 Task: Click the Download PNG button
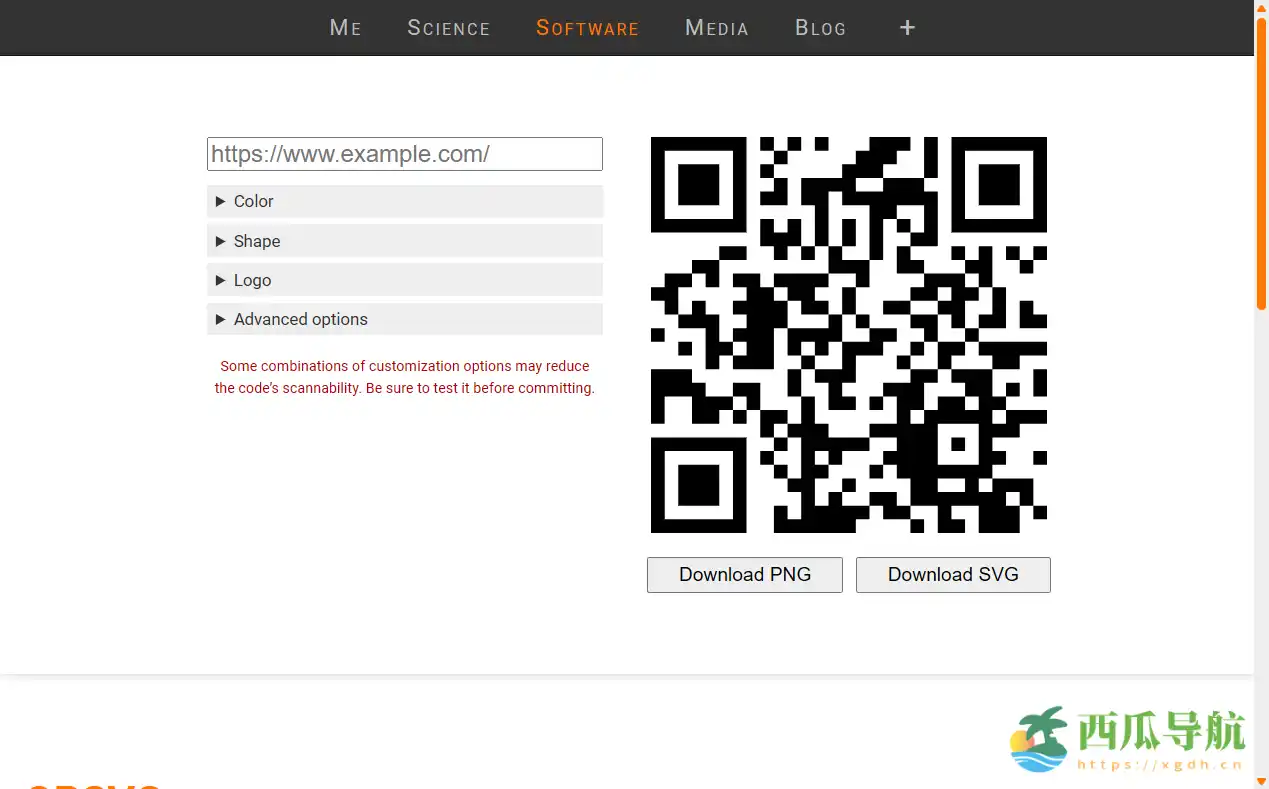click(744, 574)
